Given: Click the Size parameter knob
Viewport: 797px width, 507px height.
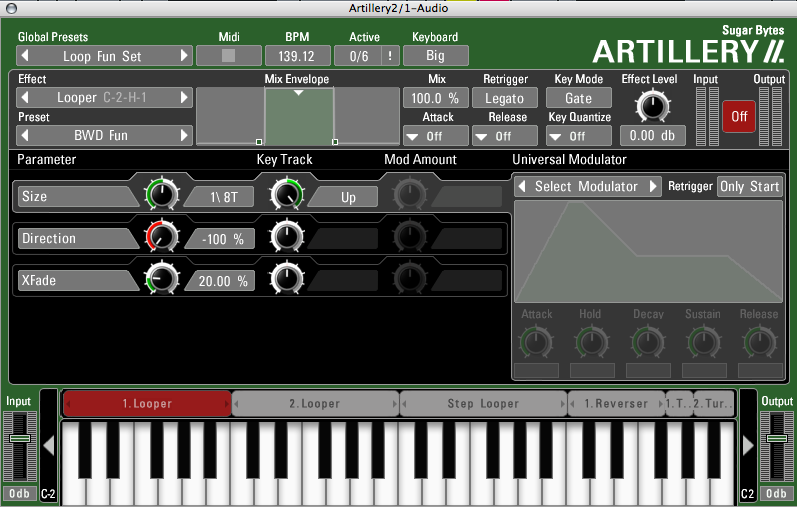Looking at the screenshot, I should 162,195.
